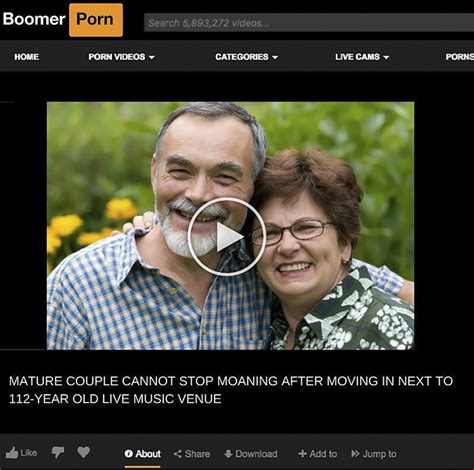Image resolution: width=474 pixels, height=470 pixels.
Task: Expand the Categories dropdown arrow
Action: 275,57
